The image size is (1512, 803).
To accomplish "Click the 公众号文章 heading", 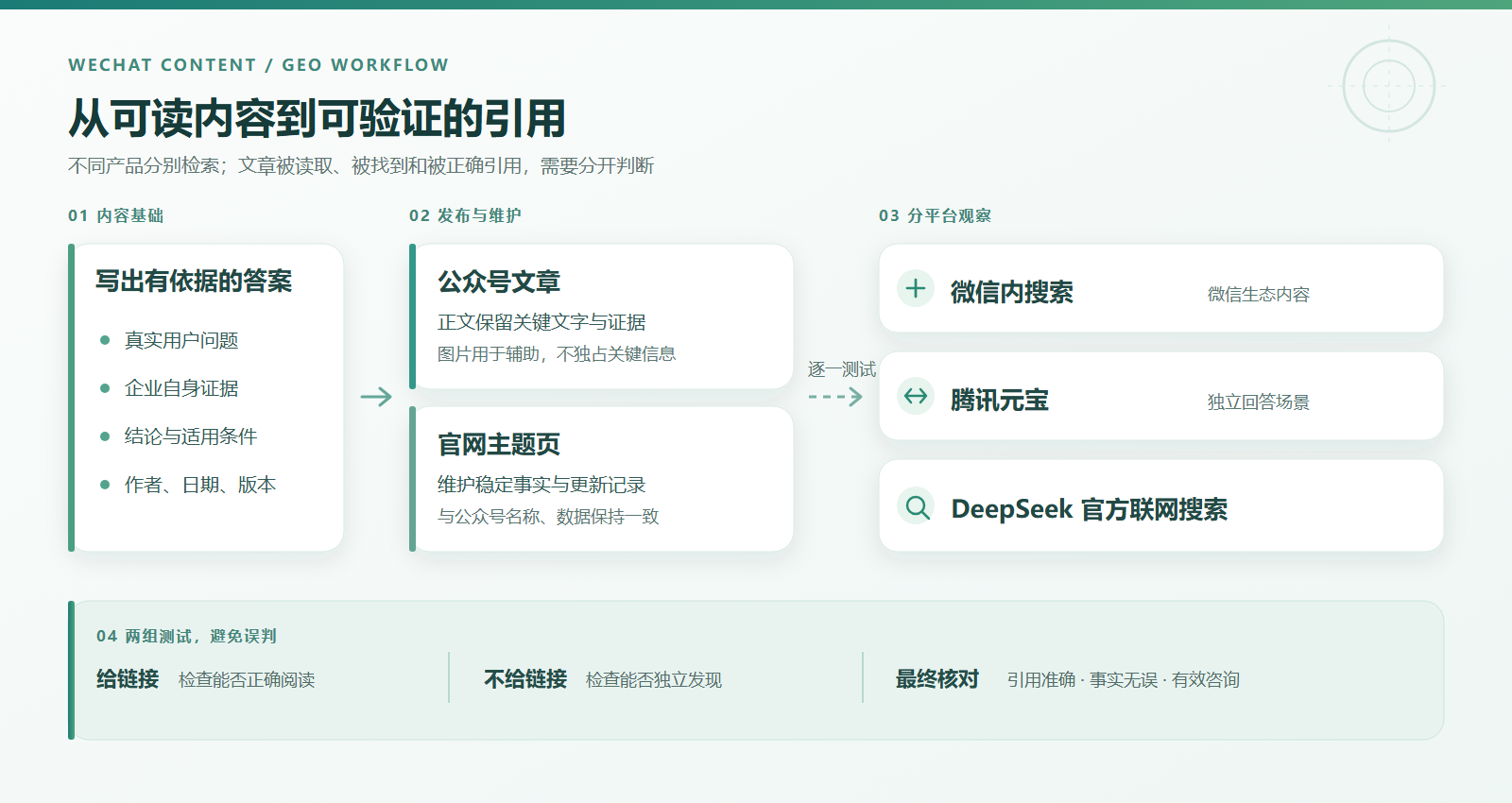I will click(x=499, y=282).
